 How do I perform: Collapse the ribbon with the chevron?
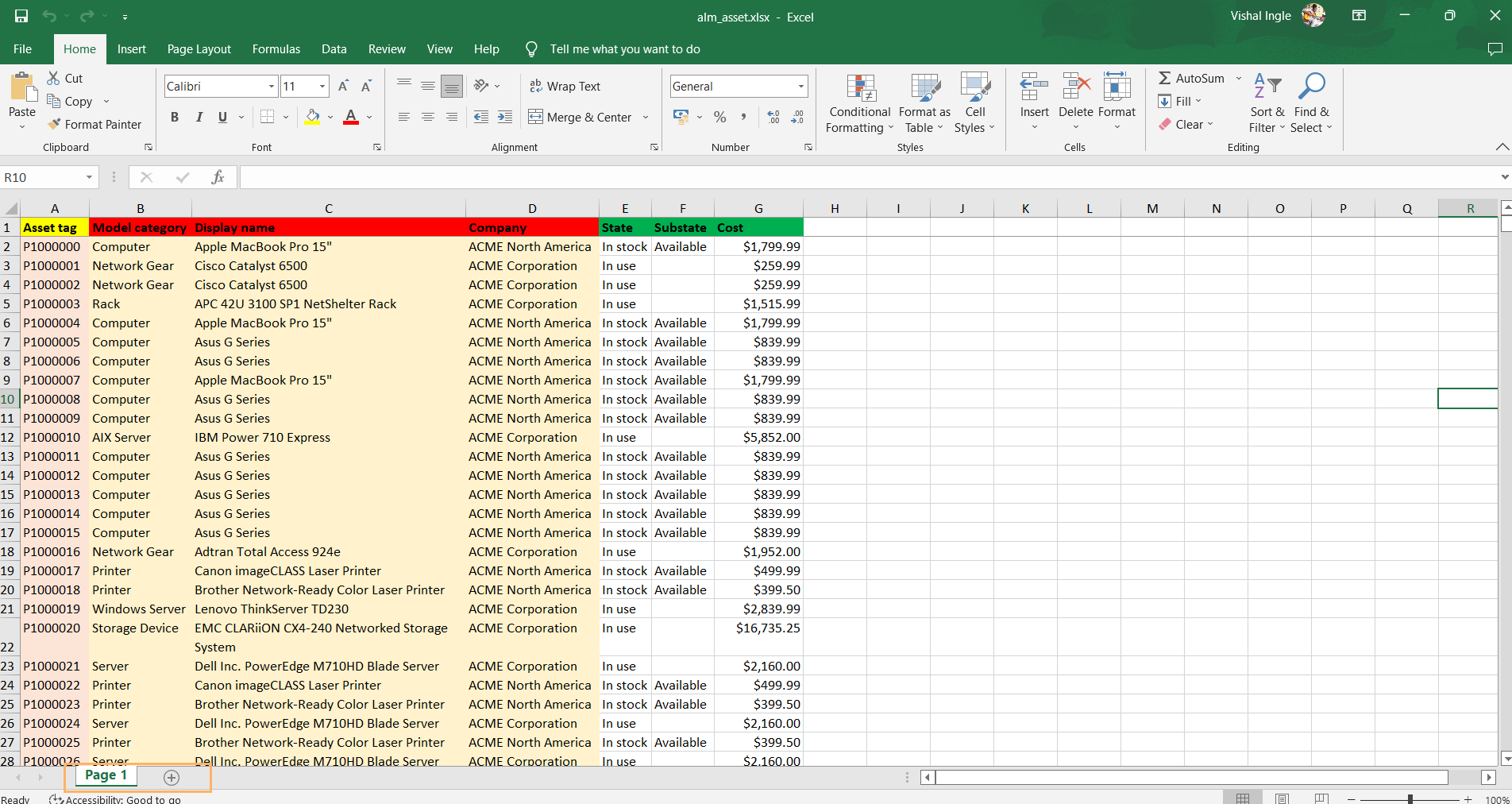[x=1502, y=147]
